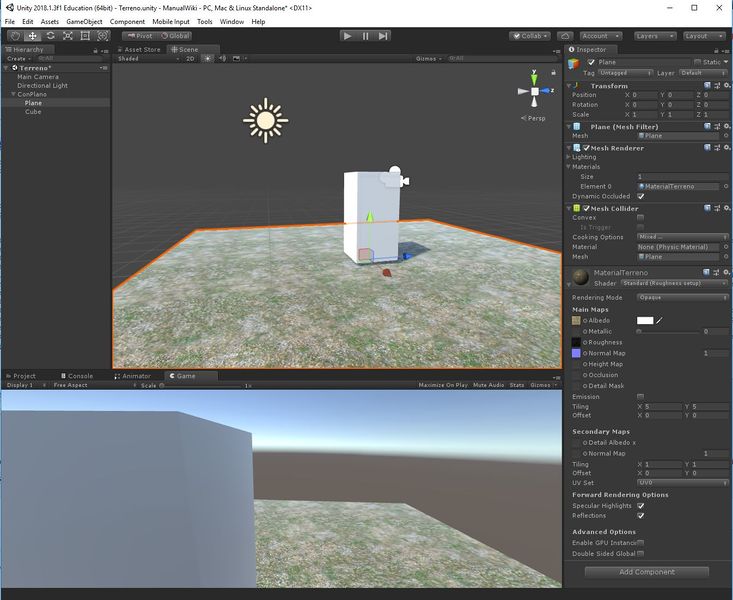Viewport: 733px width, 600px height.
Task: Open the scene Gizmos dropdown
Action: (x=428, y=58)
